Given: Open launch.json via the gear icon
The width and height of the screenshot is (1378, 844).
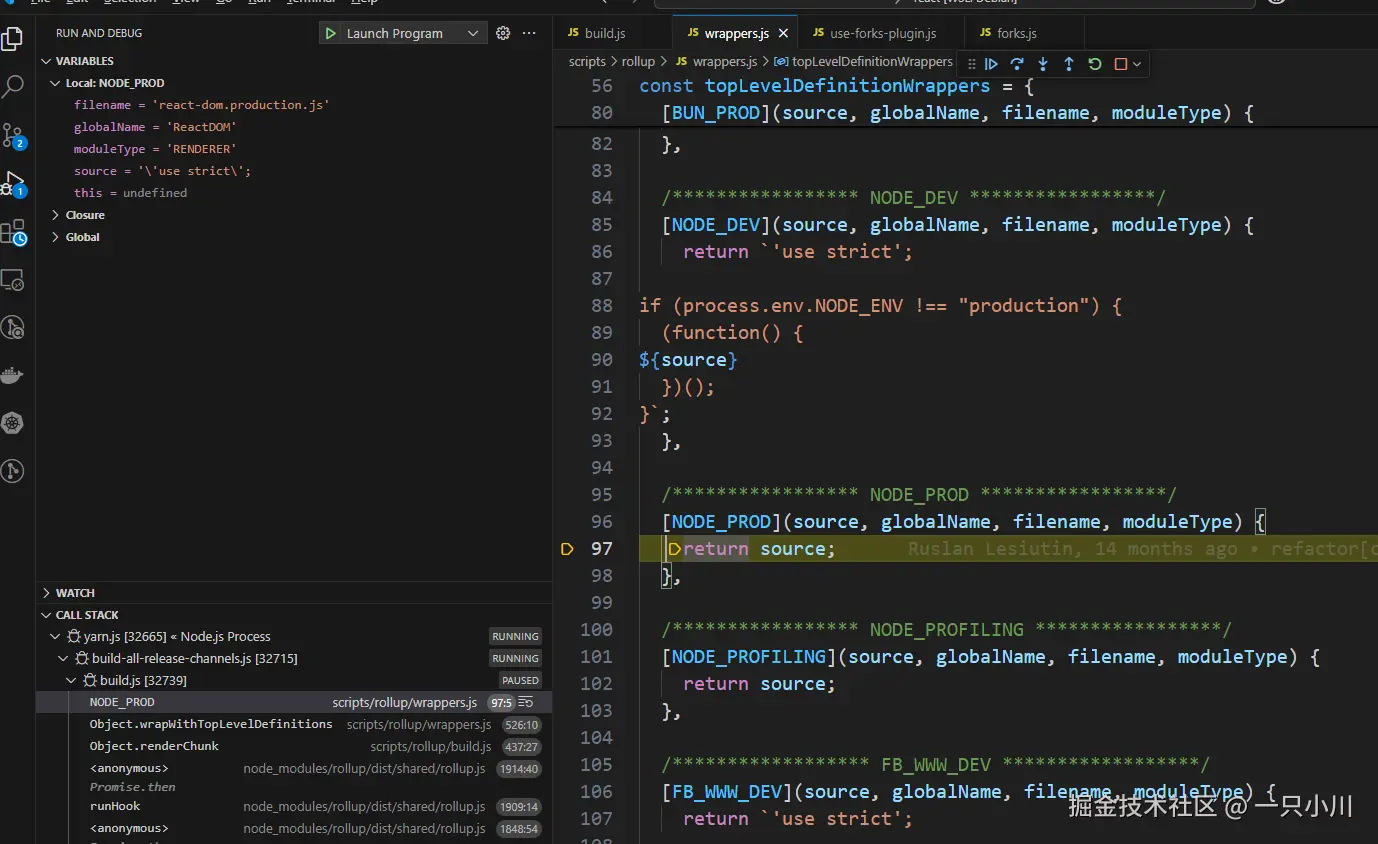Looking at the screenshot, I should pos(503,33).
